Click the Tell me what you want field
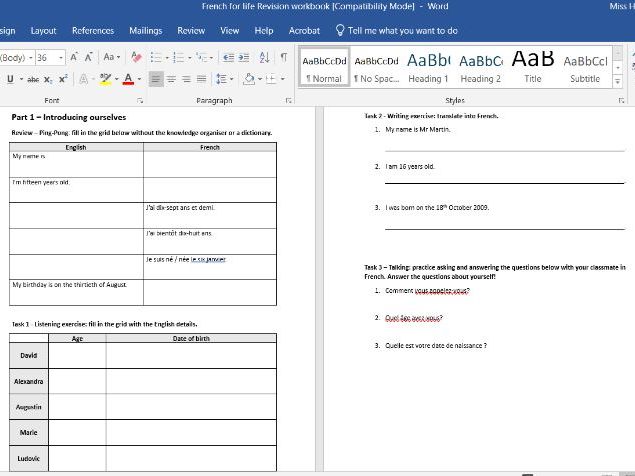This screenshot has height=476, width=635. (403, 31)
